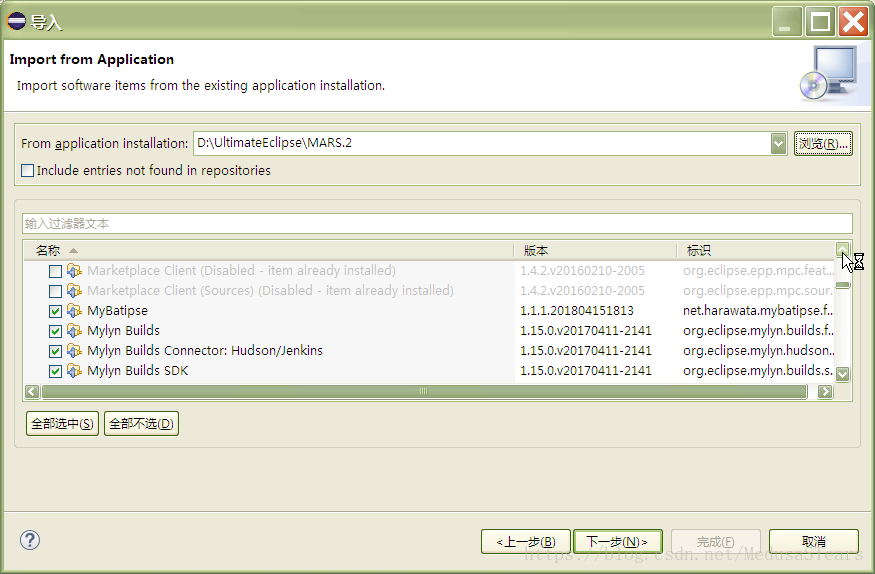Sort by the 名称 column header

(x=268, y=250)
